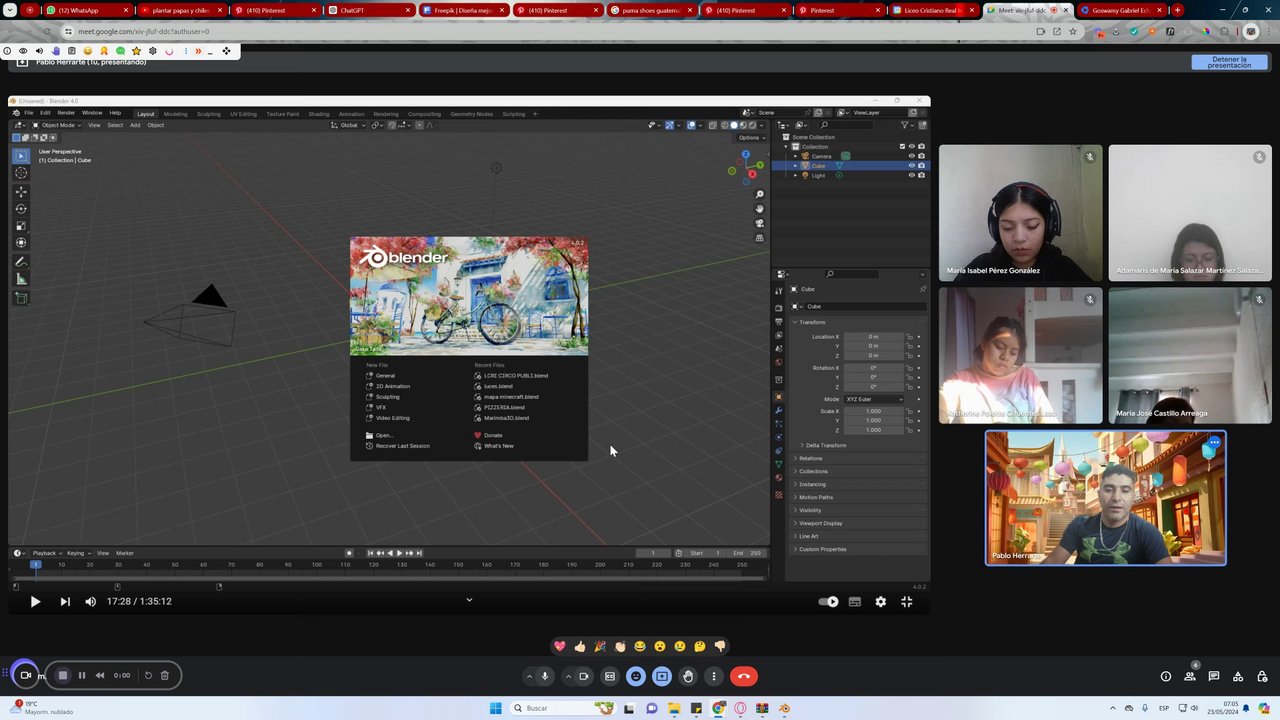Switch to the UV Editing workspace tab

point(243,114)
